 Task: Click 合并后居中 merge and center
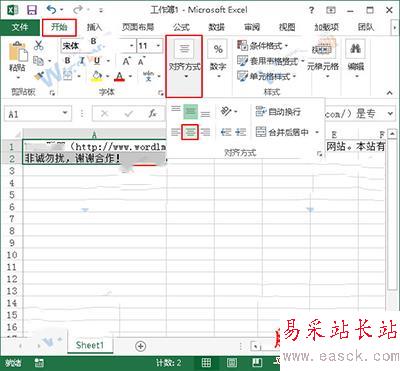(x=282, y=132)
